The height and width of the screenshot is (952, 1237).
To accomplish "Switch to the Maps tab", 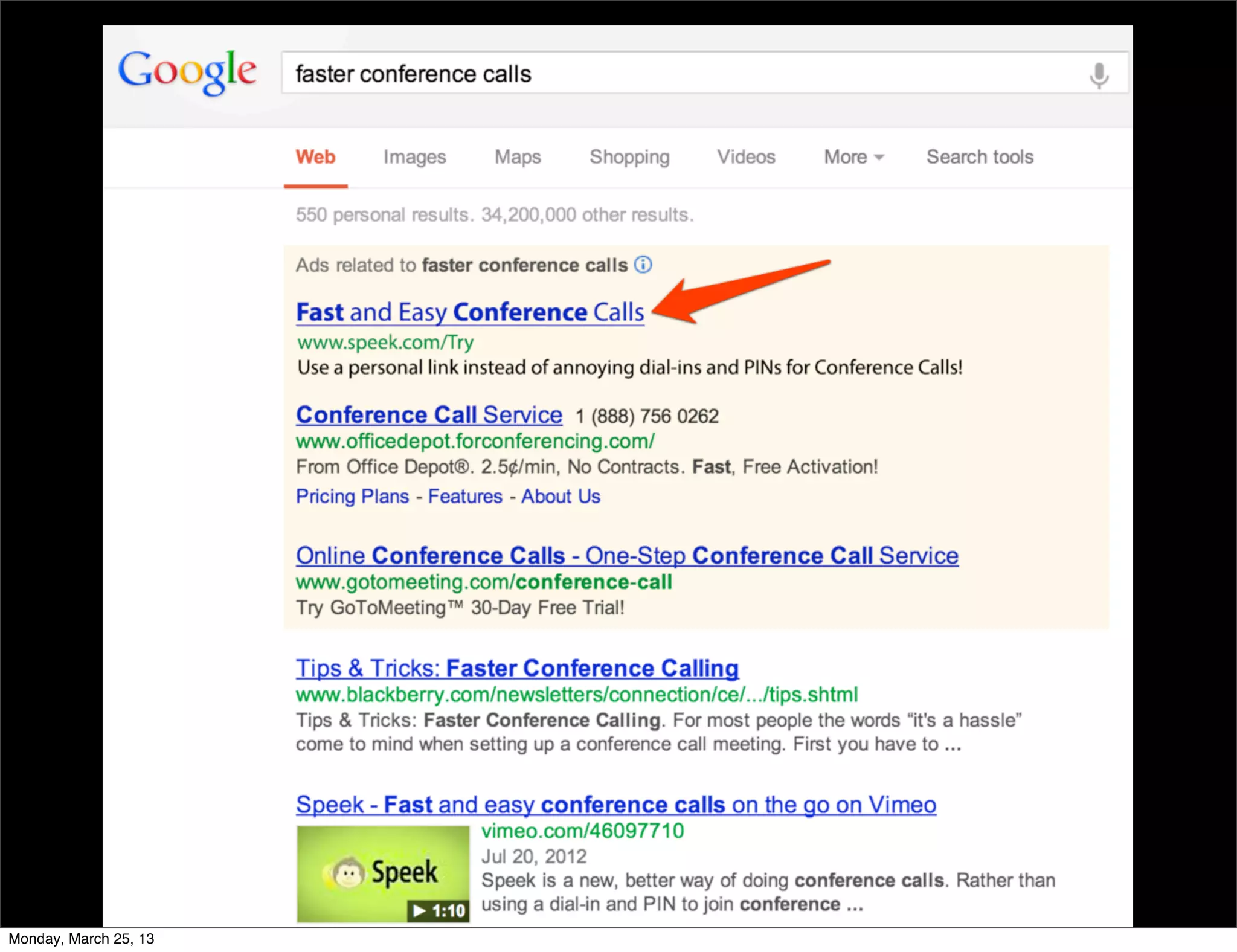I will point(518,157).
